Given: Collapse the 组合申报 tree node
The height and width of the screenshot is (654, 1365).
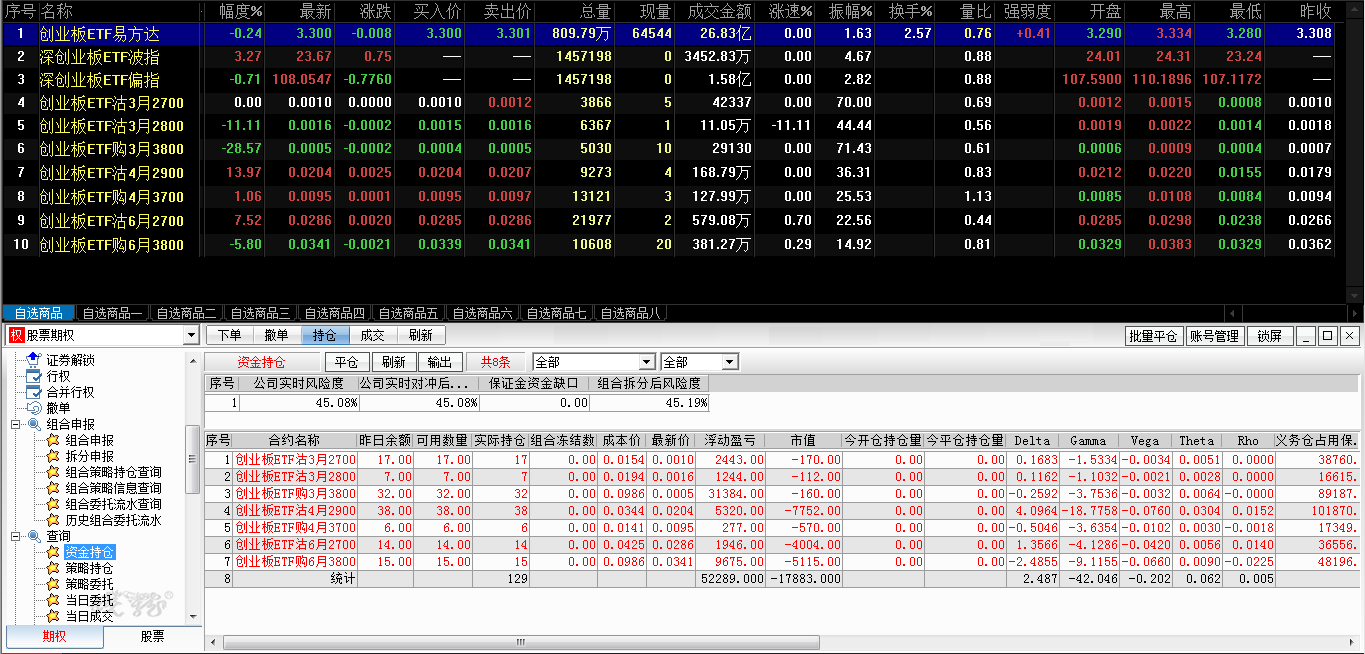Looking at the screenshot, I should coord(16,424).
